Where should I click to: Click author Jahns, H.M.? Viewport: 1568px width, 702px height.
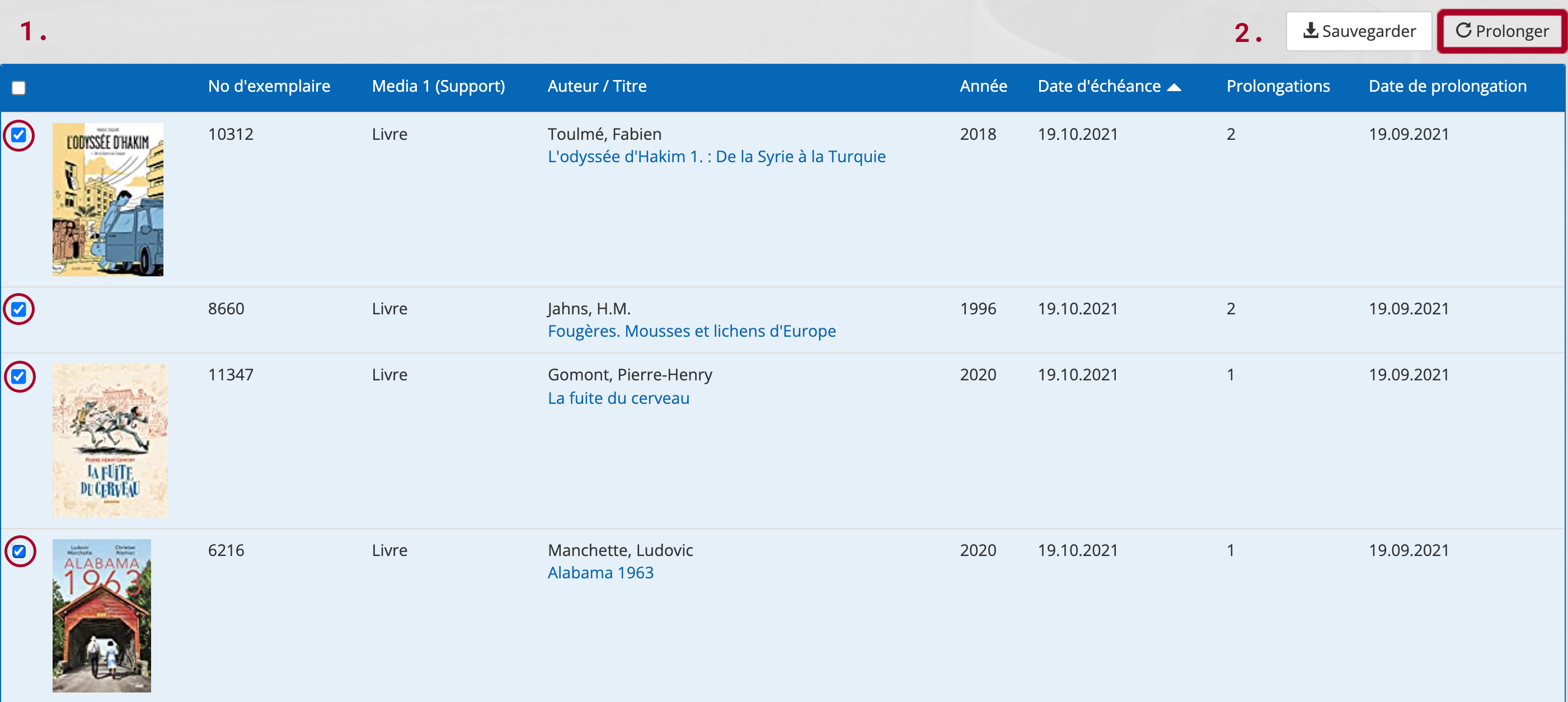pos(589,309)
